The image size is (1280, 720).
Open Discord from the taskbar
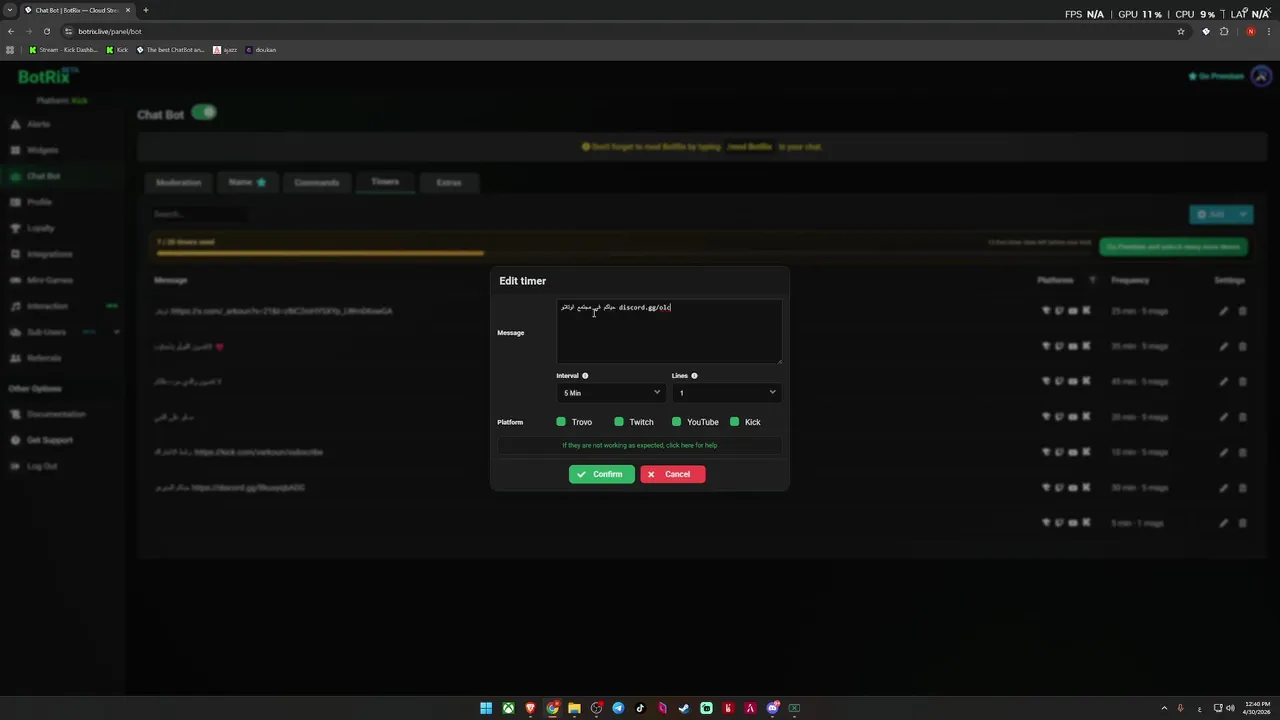(x=772, y=708)
